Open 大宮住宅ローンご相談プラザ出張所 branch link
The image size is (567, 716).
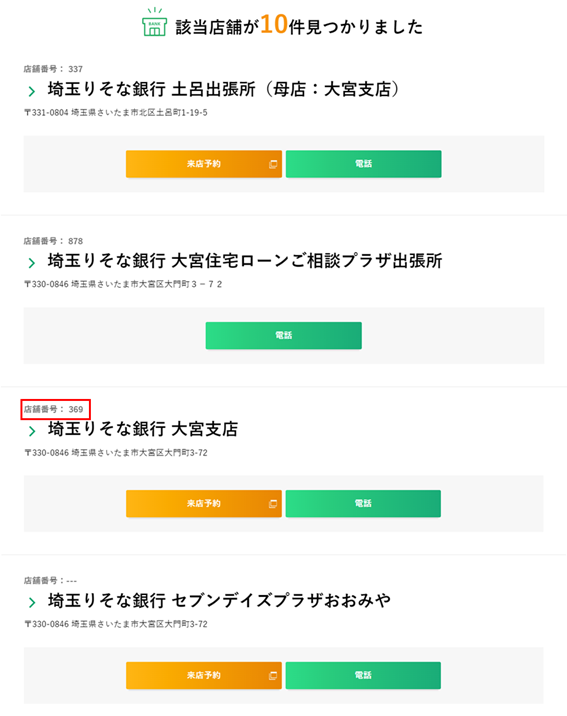pos(245,261)
